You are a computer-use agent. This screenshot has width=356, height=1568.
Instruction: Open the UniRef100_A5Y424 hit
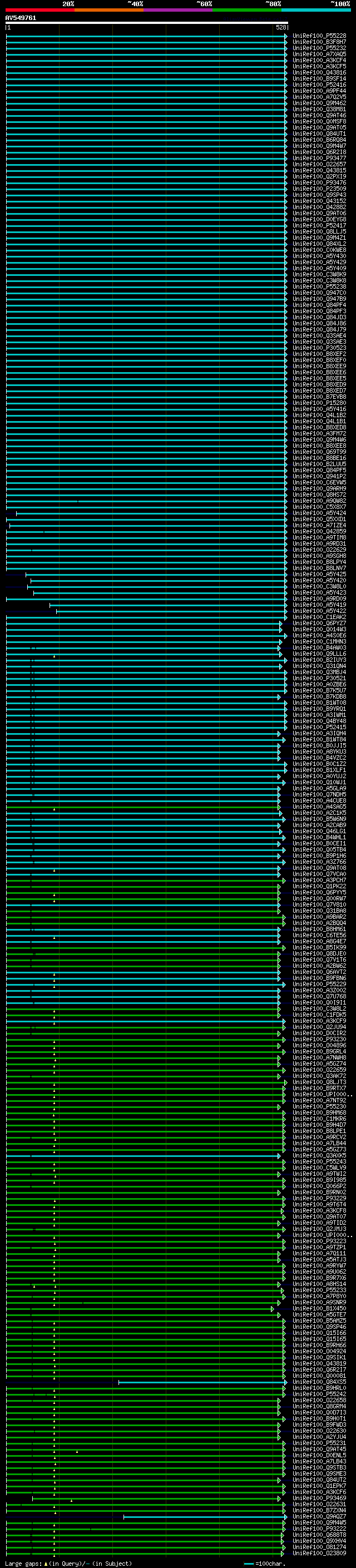tap(319, 513)
